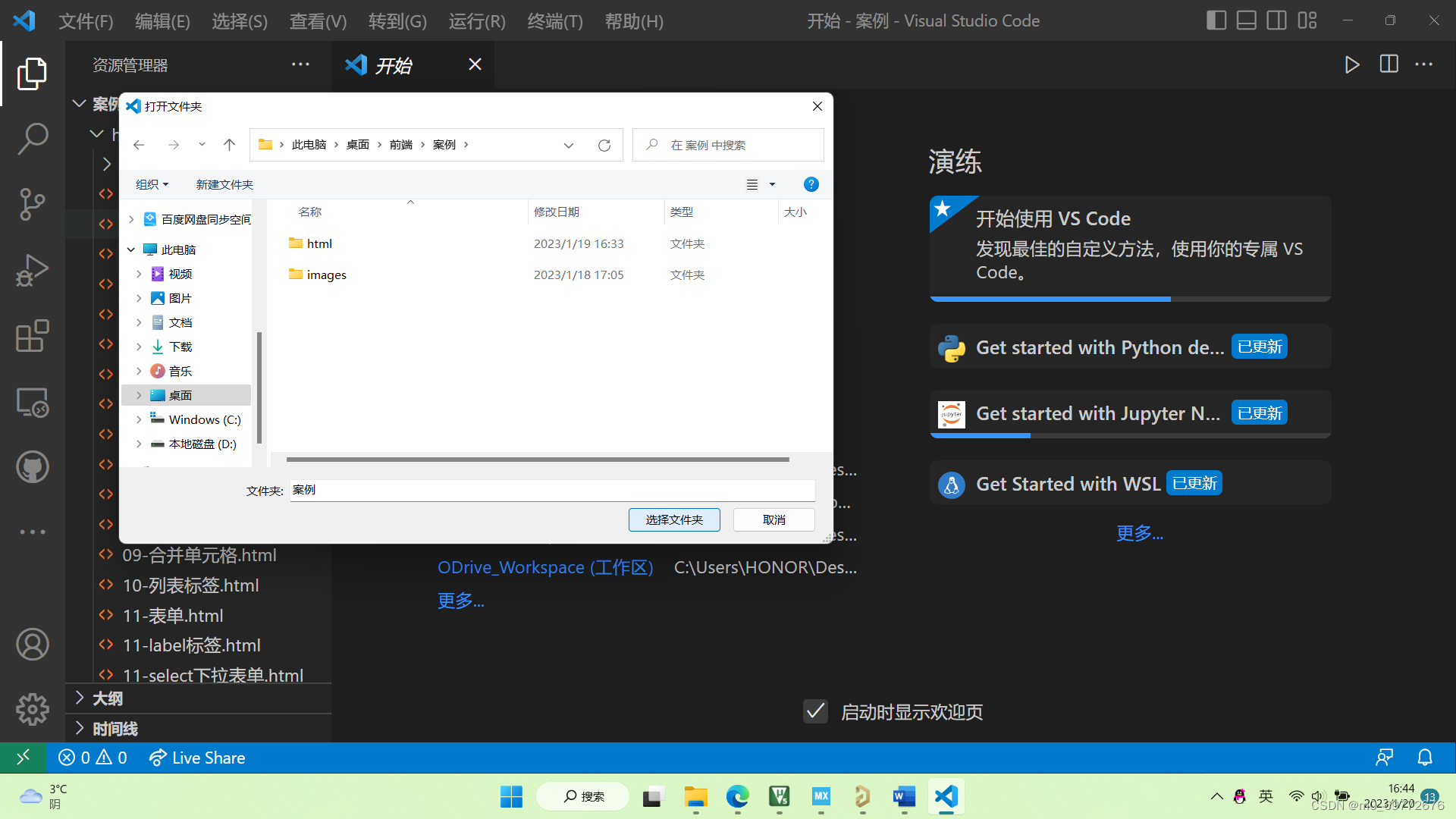Image resolution: width=1456 pixels, height=819 pixels.
Task: Open the 终端 menu
Action: pyautogui.click(x=554, y=20)
